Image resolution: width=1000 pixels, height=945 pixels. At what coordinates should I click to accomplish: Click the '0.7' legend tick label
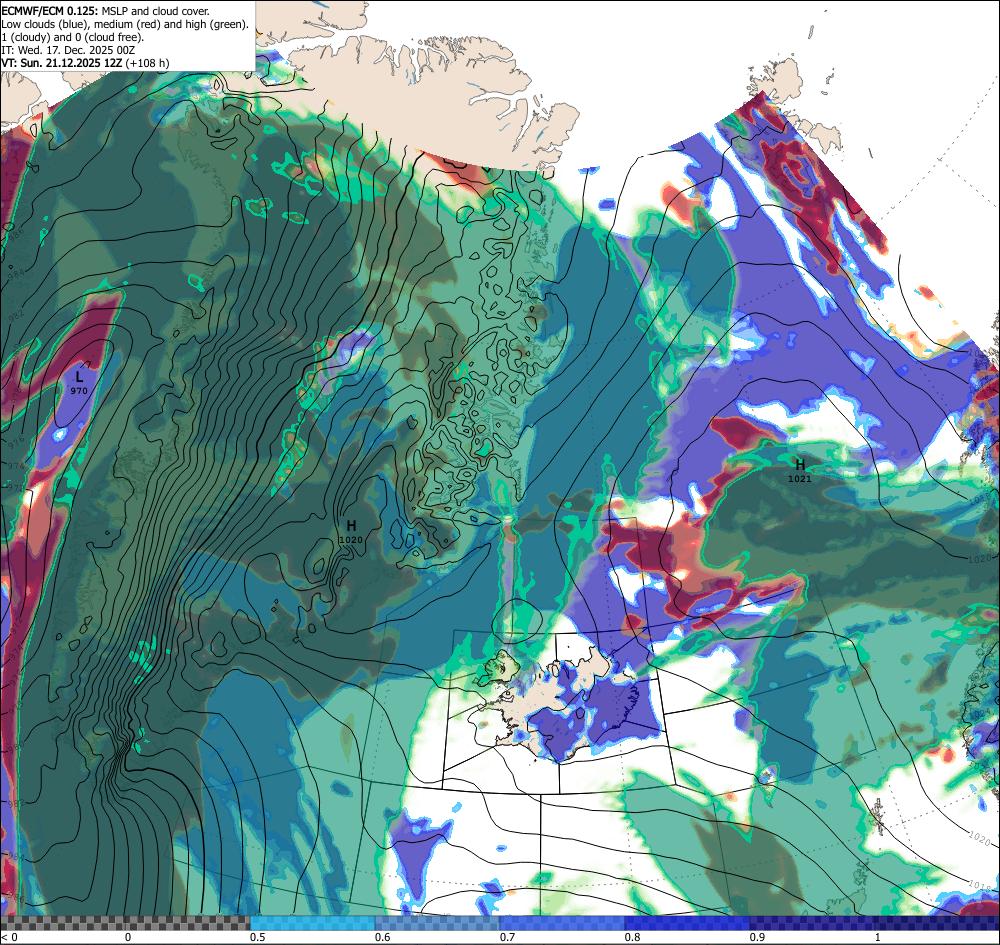(506, 937)
